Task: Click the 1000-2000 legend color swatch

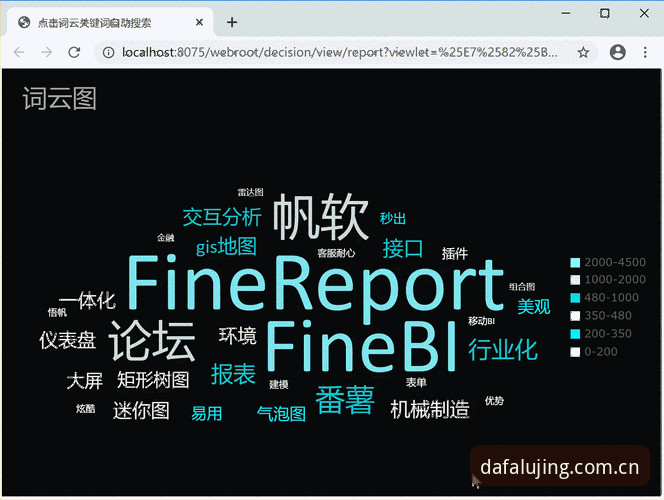Action: [575, 280]
